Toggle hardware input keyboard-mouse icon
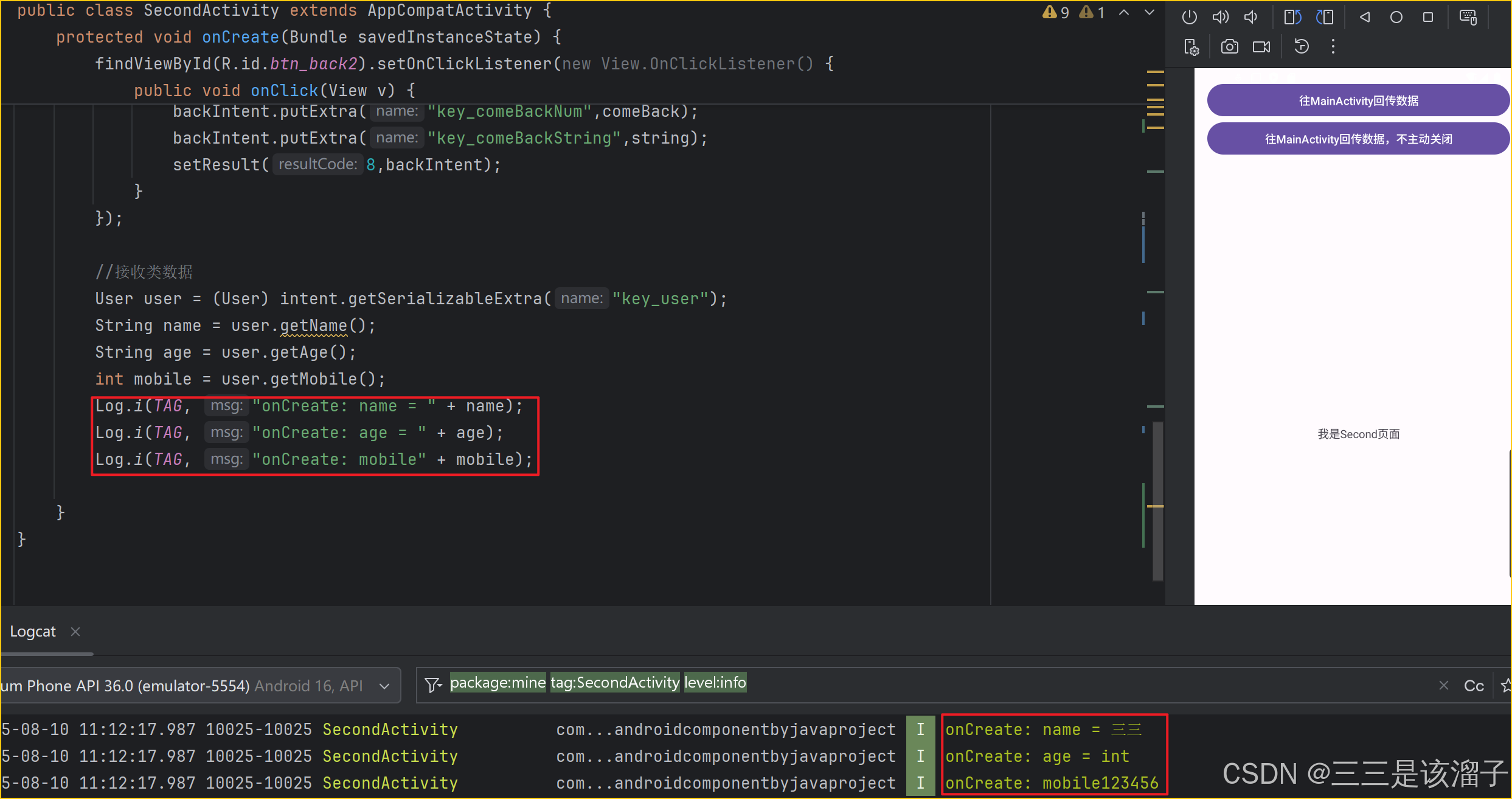Image resolution: width=1512 pixels, height=799 pixels. pyautogui.click(x=1468, y=17)
